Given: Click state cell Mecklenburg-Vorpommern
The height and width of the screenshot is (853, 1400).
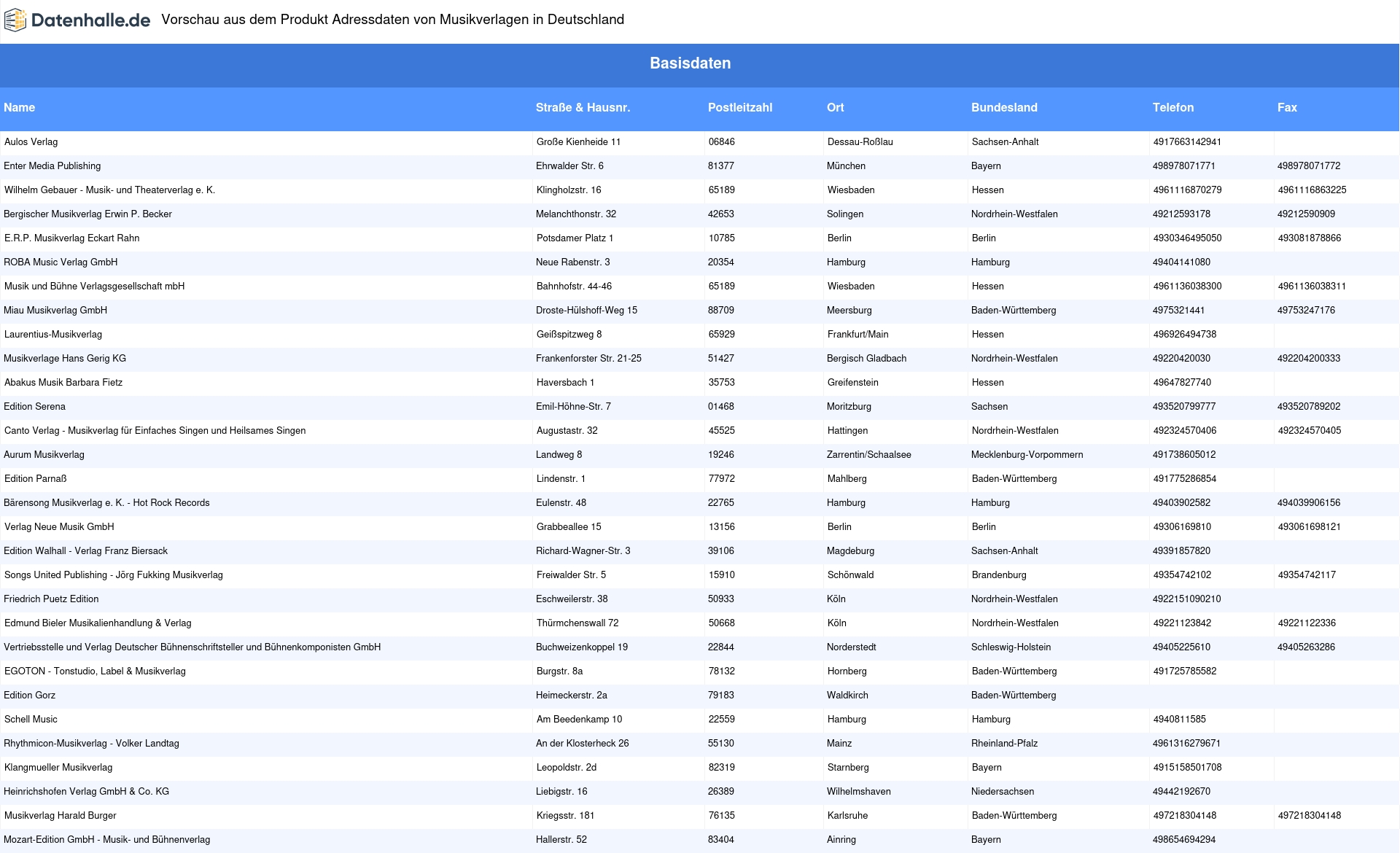Looking at the screenshot, I should pos(1027,455).
